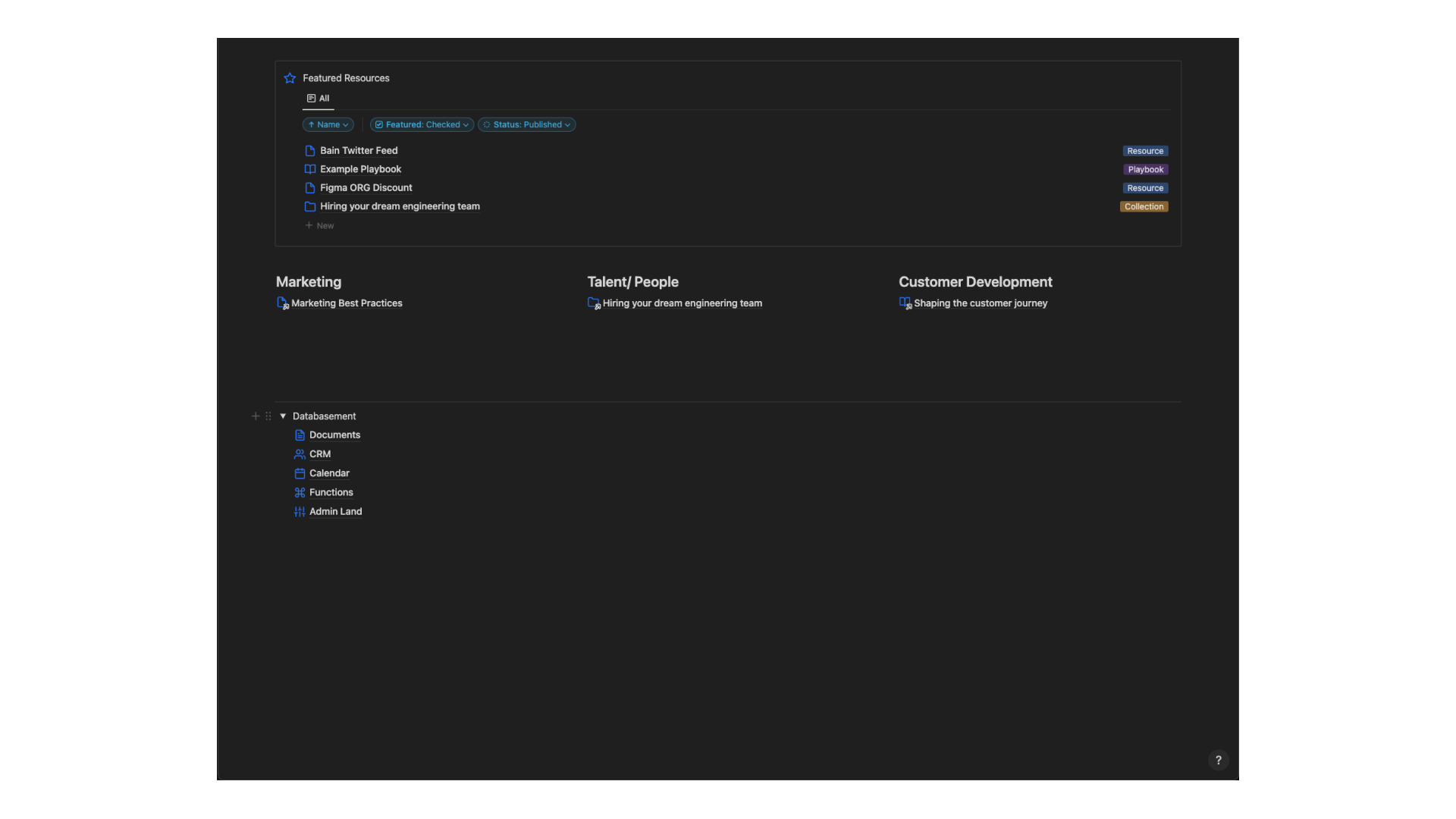Click the book icon for Example Playbook
Screen dimensions: 1456x819
coord(309,169)
